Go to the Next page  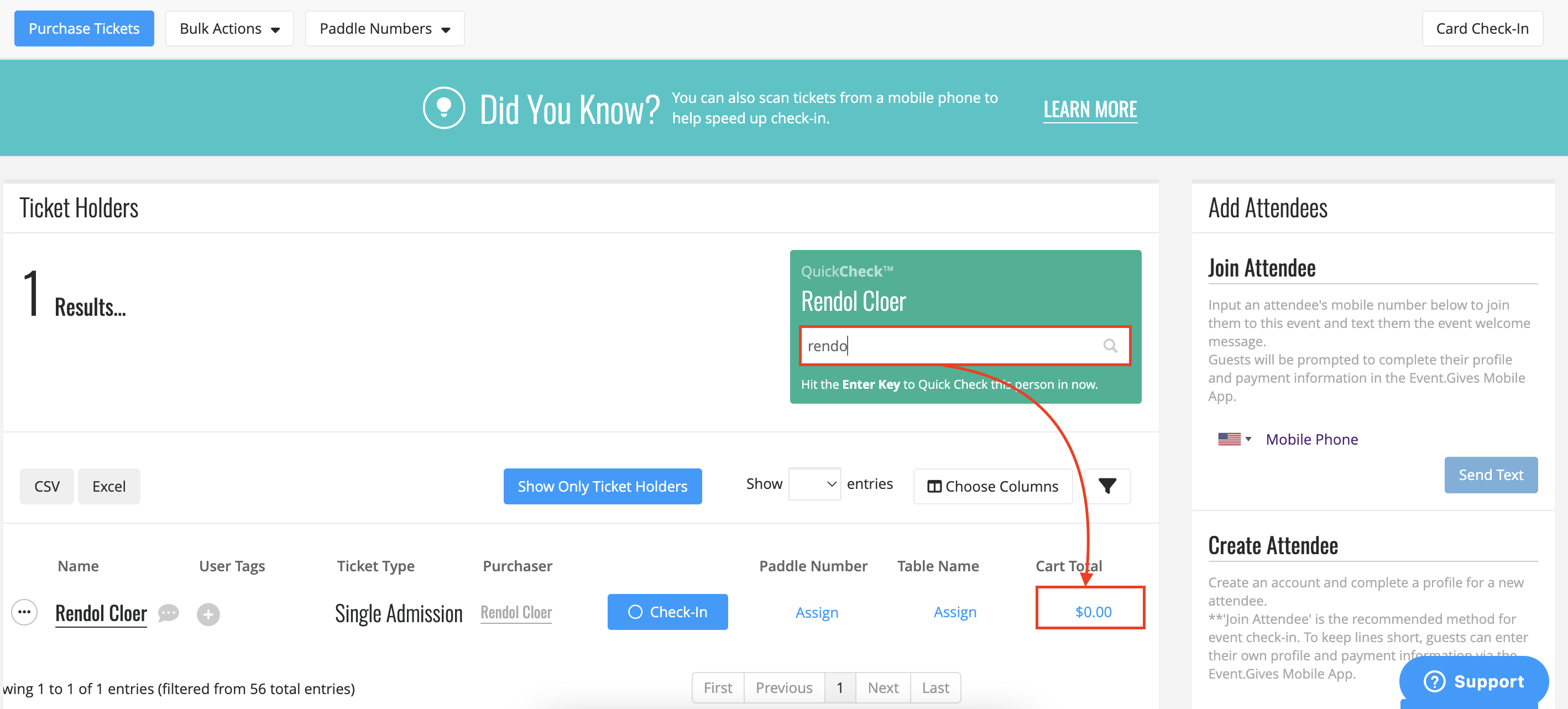883,687
